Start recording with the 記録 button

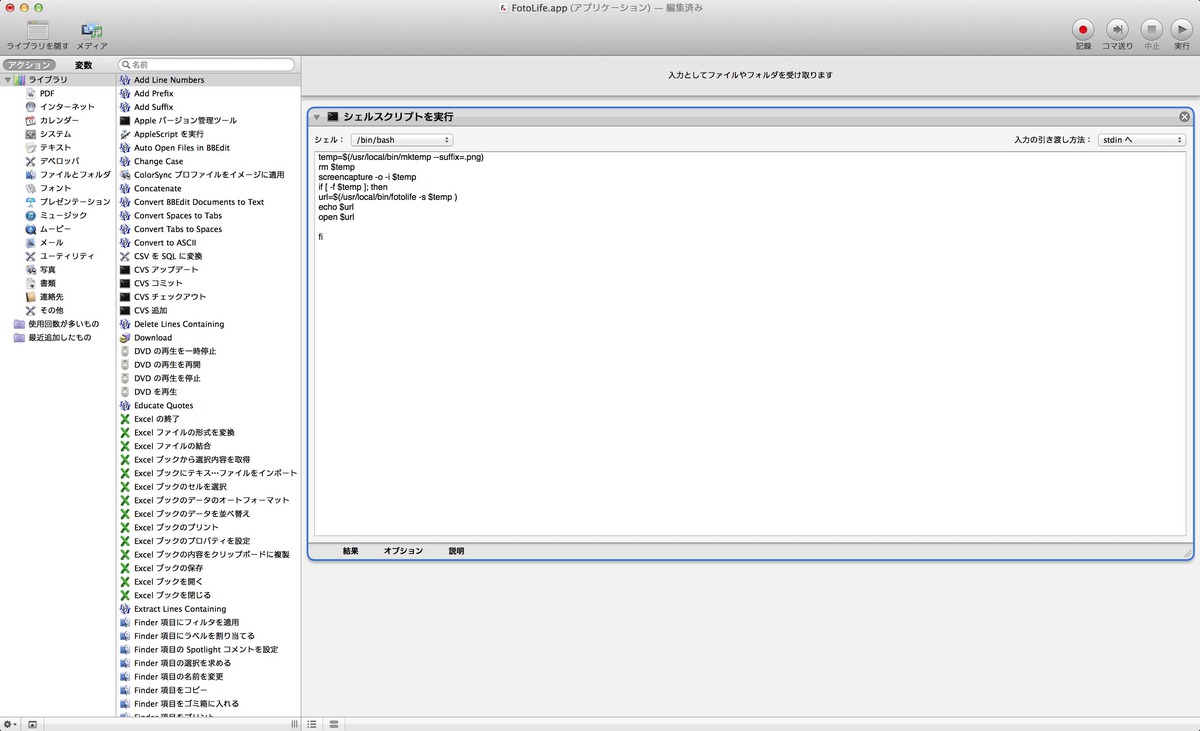pos(1084,29)
